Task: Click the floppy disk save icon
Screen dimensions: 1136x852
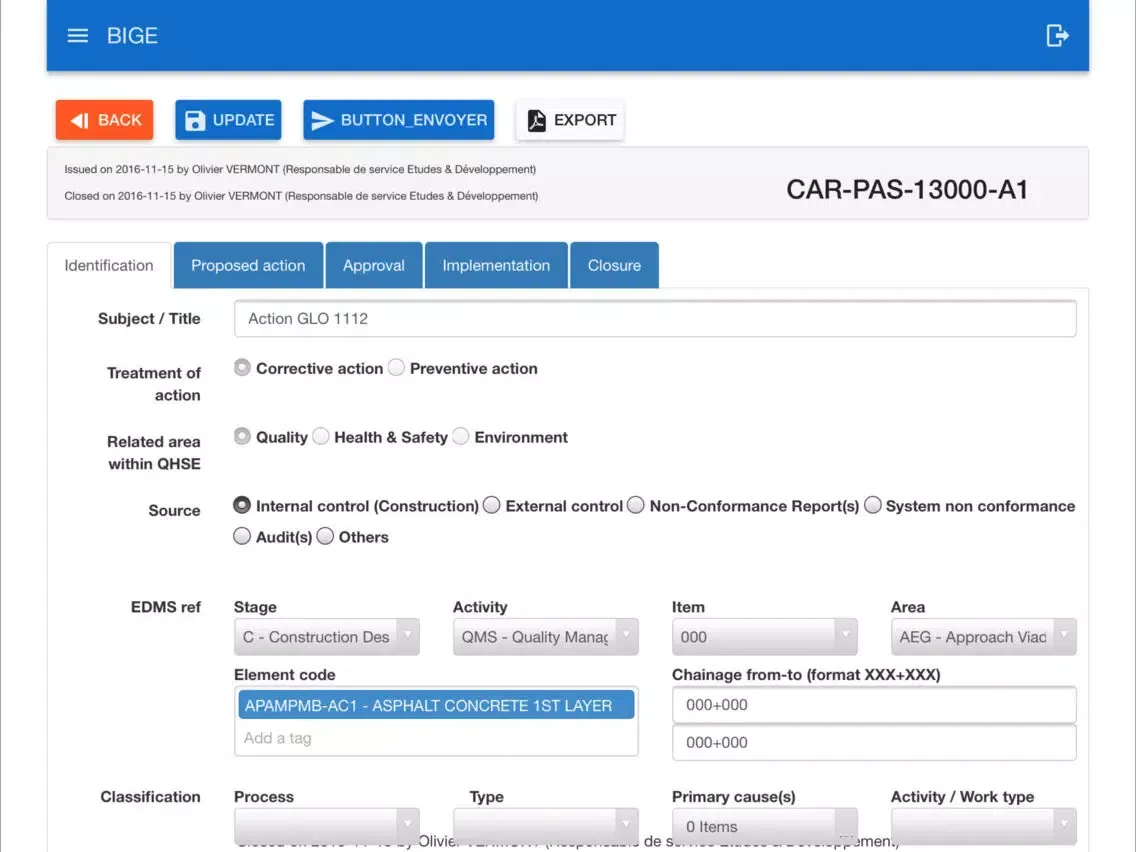Action: [x=196, y=120]
